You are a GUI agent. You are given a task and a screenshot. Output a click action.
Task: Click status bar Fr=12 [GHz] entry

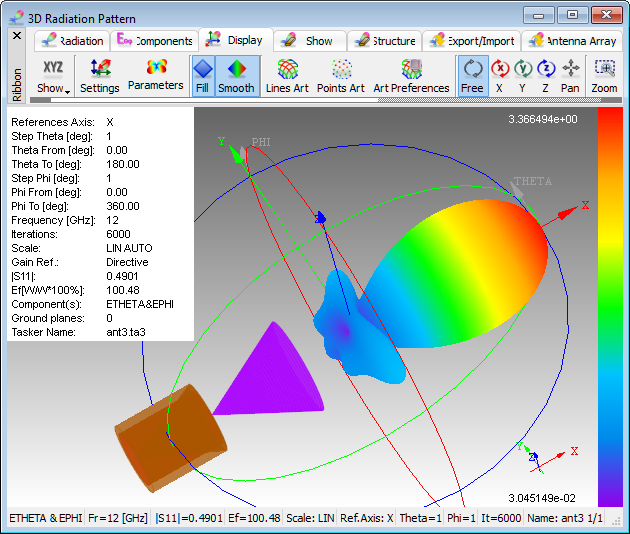(118, 518)
